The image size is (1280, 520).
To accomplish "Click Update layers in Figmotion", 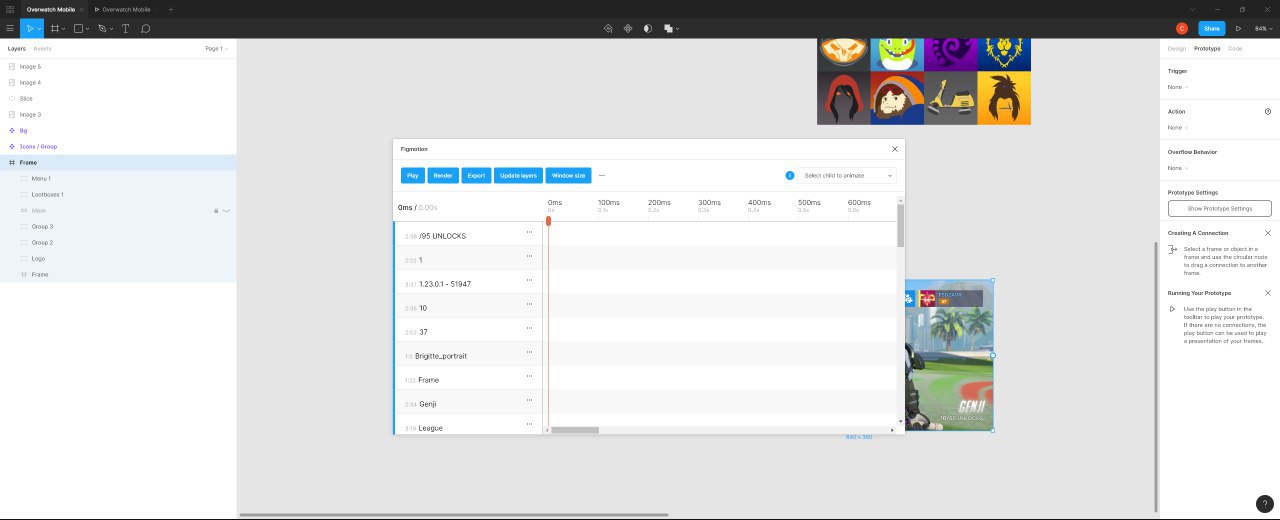I will (518, 175).
